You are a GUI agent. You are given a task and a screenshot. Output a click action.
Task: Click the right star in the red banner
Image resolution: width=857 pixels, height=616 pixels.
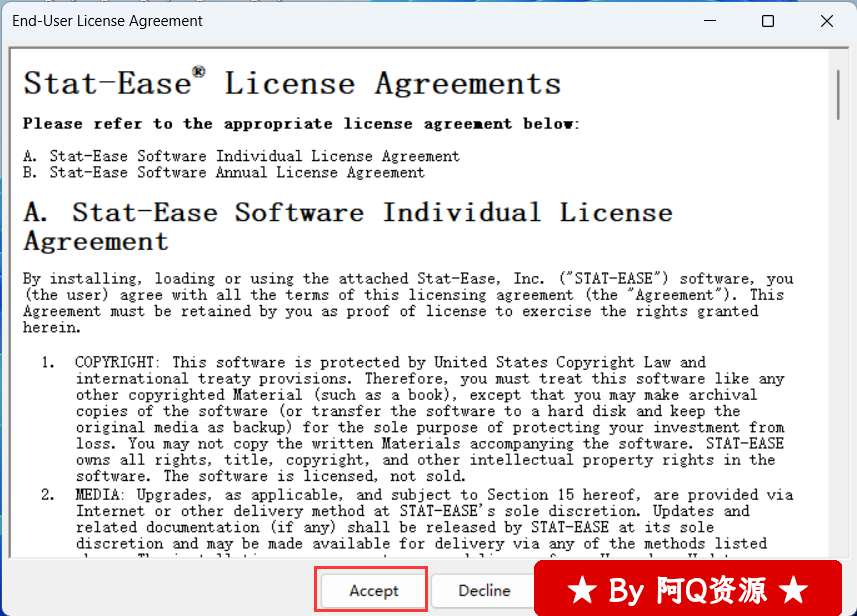793,591
